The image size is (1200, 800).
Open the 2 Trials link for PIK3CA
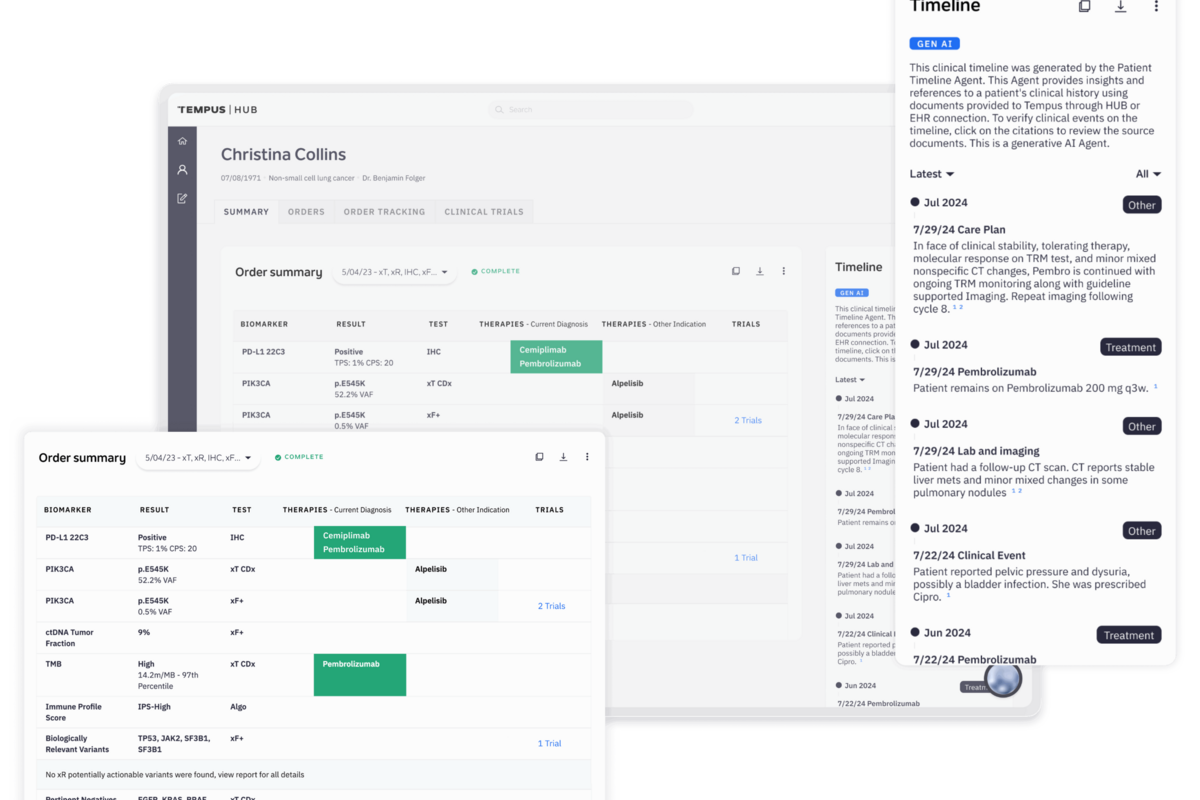click(x=549, y=605)
